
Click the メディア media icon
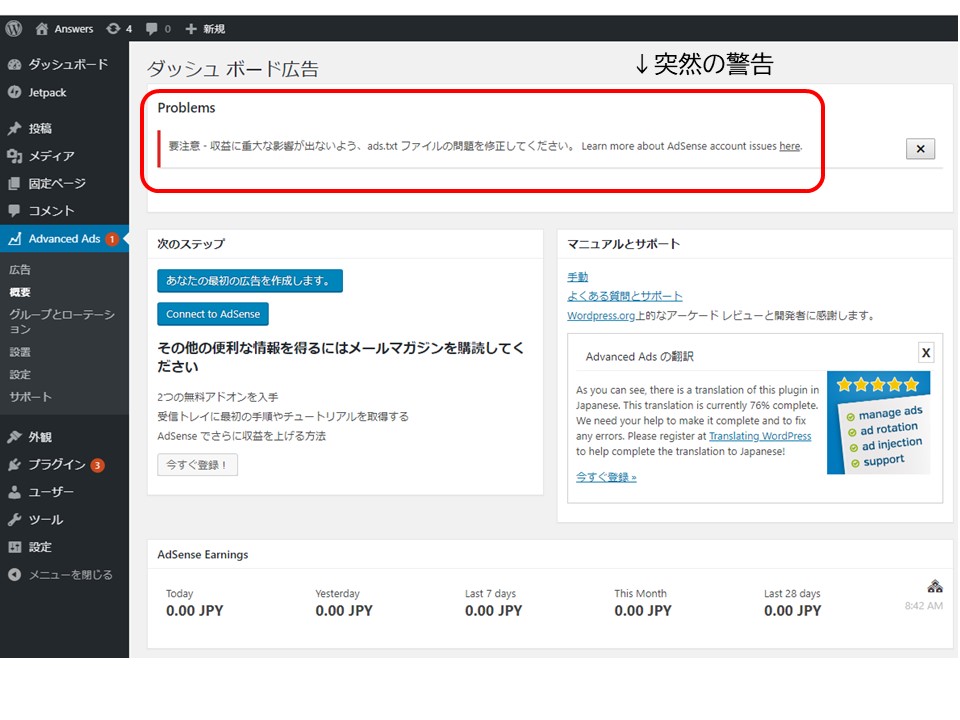tap(15, 156)
